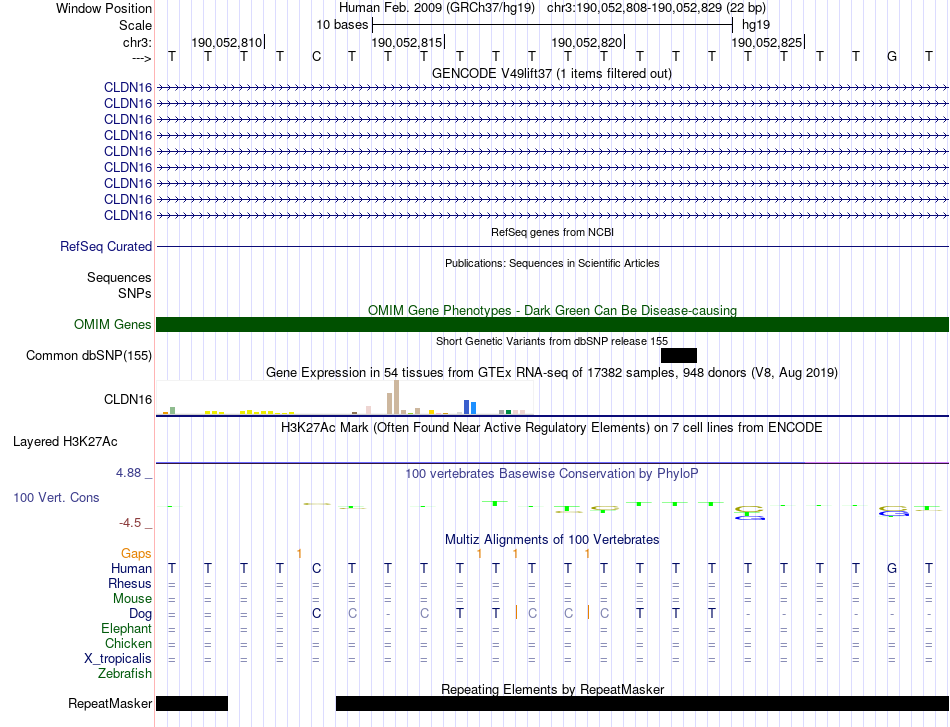This screenshot has height=727, width=950.
Task: Open the GTEx Gene Expression track title
Action: [x=552, y=373]
